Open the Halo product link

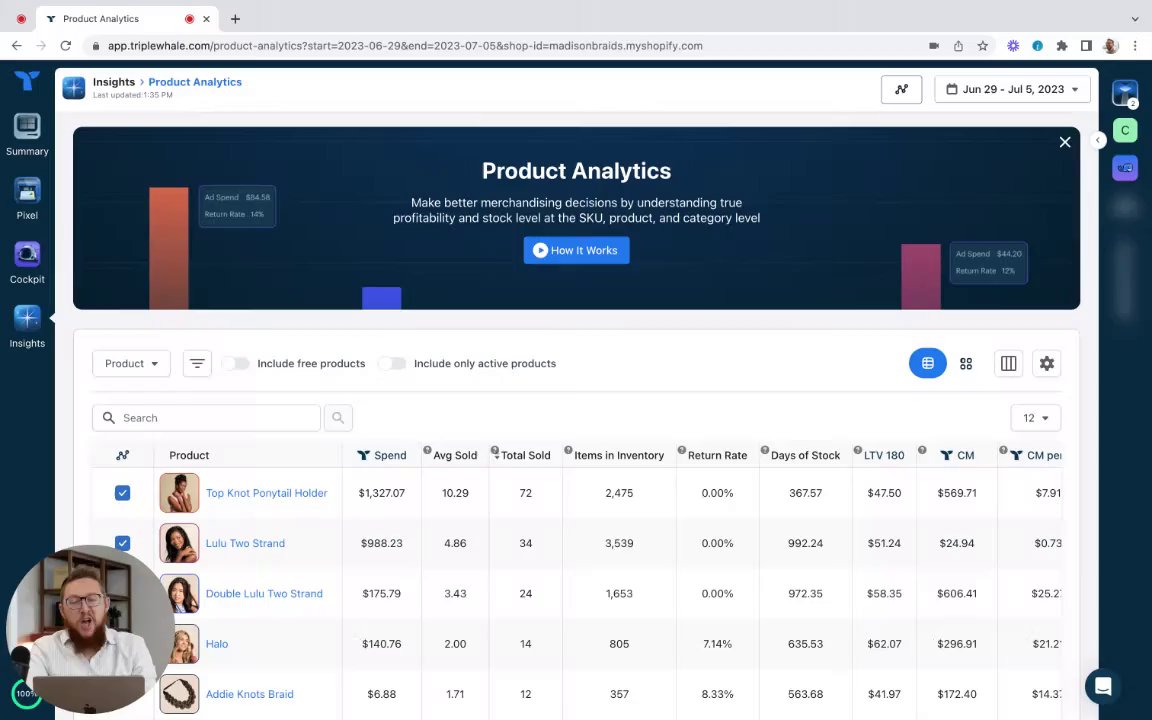217,644
